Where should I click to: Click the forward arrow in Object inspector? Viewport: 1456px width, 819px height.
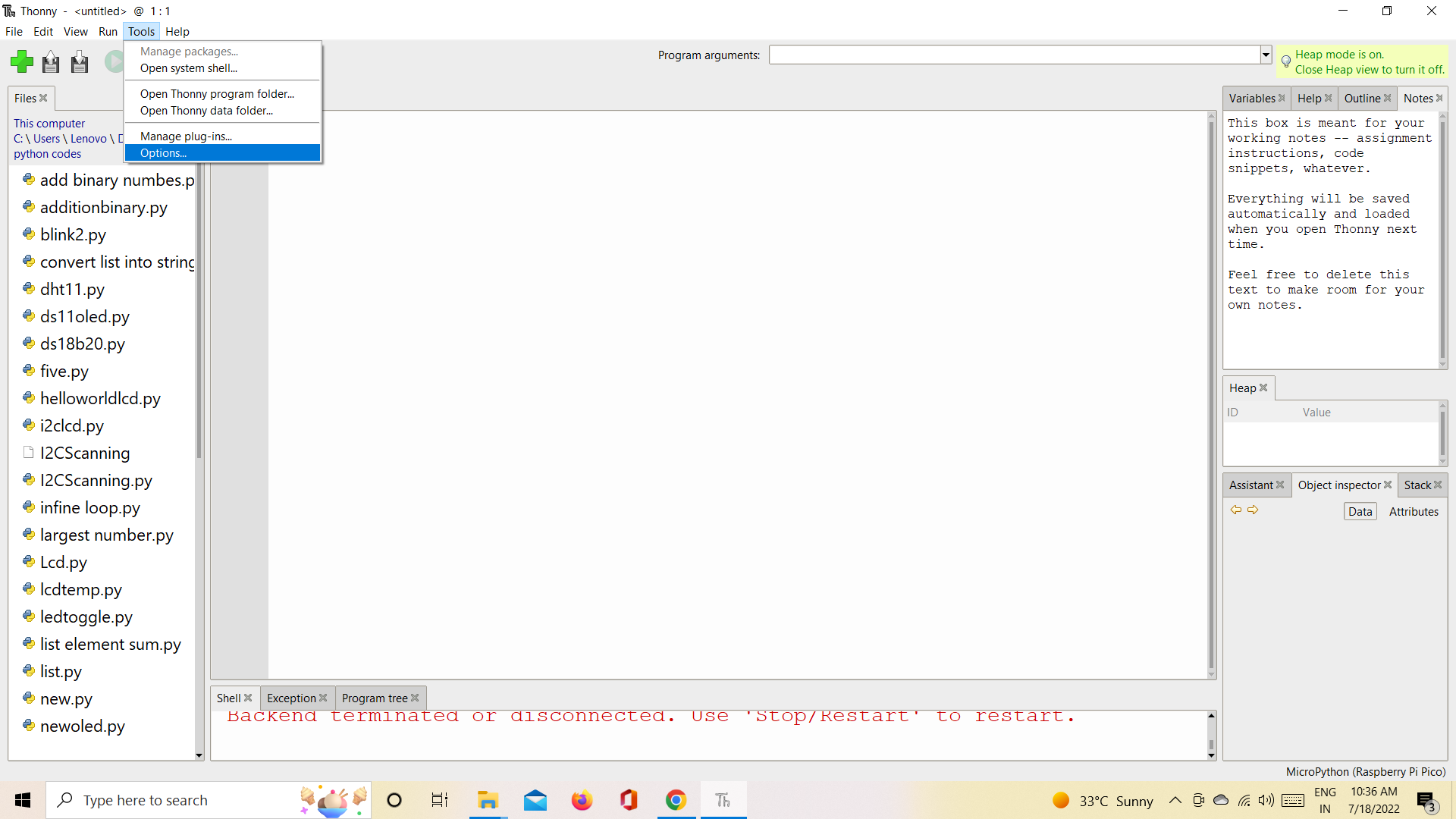pyautogui.click(x=1253, y=510)
